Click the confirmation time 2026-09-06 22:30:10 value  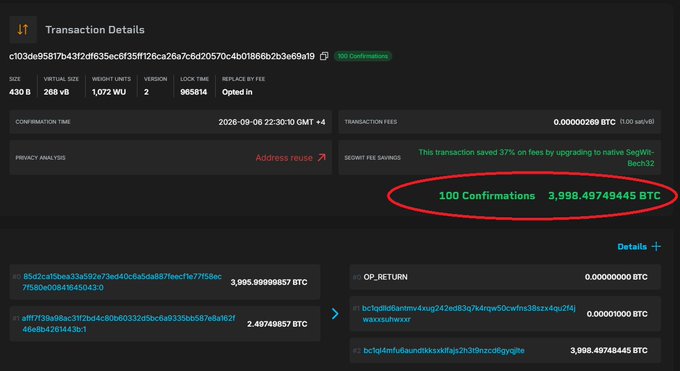click(x=272, y=122)
